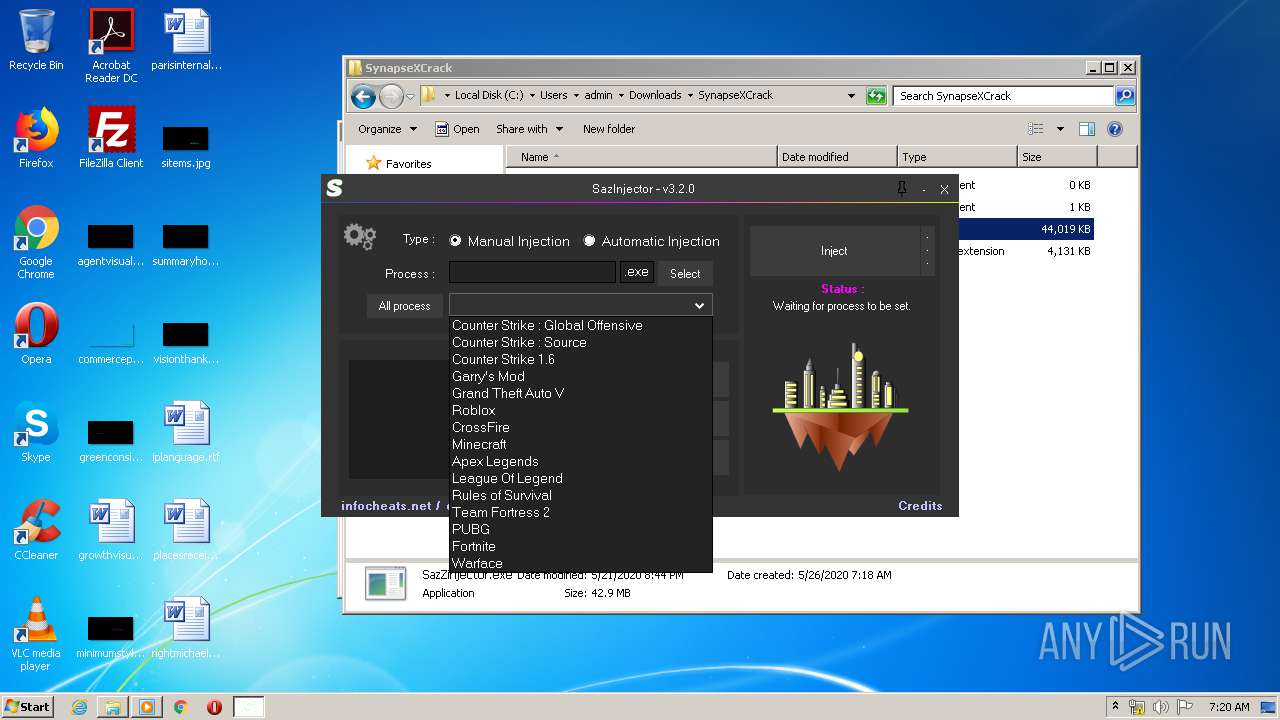Image resolution: width=1280 pixels, height=720 pixels.
Task: Click the SazInjector pin icon
Action: tap(901, 188)
